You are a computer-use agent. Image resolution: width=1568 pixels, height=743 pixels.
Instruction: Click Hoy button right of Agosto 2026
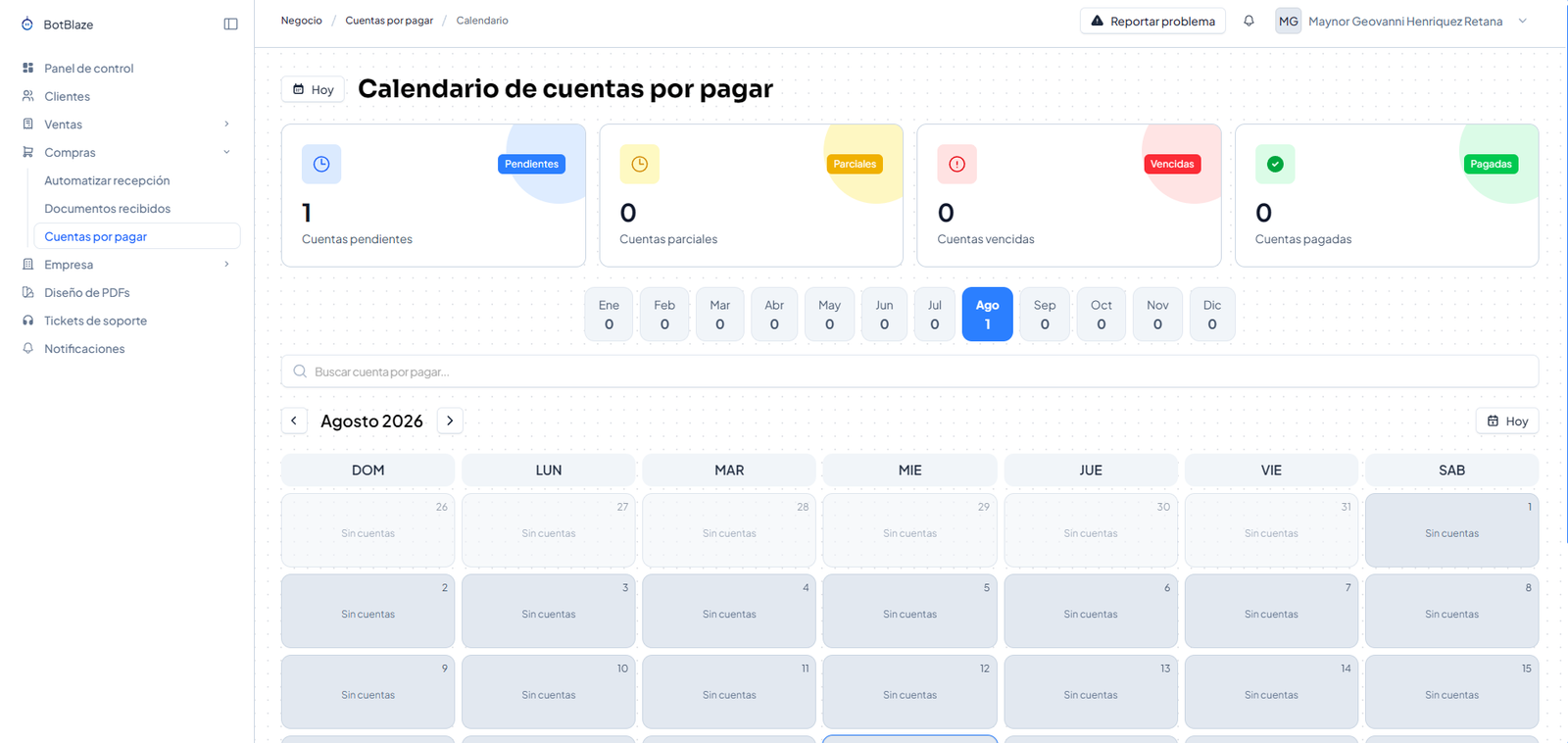coord(1507,421)
